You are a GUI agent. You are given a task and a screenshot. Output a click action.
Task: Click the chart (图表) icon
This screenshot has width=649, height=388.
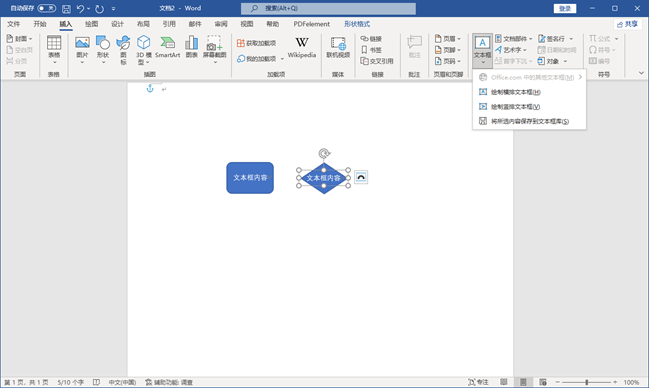click(191, 47)
